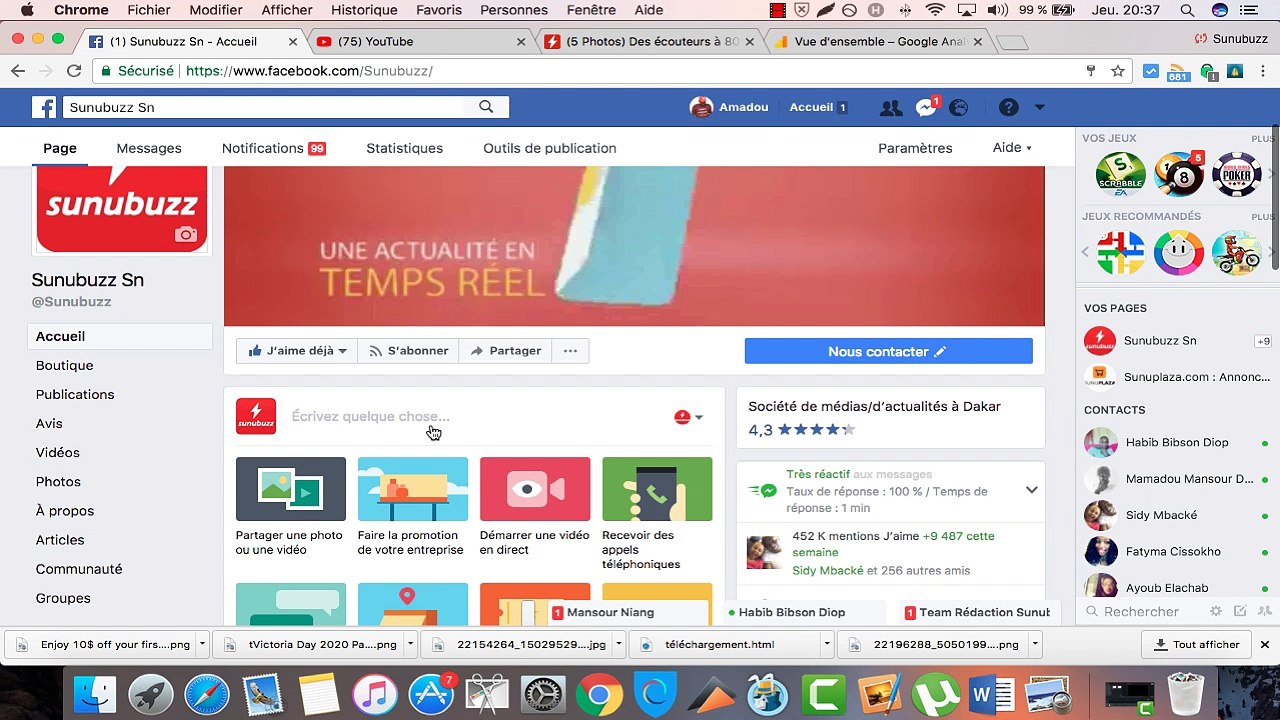Start a live video tile
This screenshot has height=720, width=1280.
click(535, 507)
